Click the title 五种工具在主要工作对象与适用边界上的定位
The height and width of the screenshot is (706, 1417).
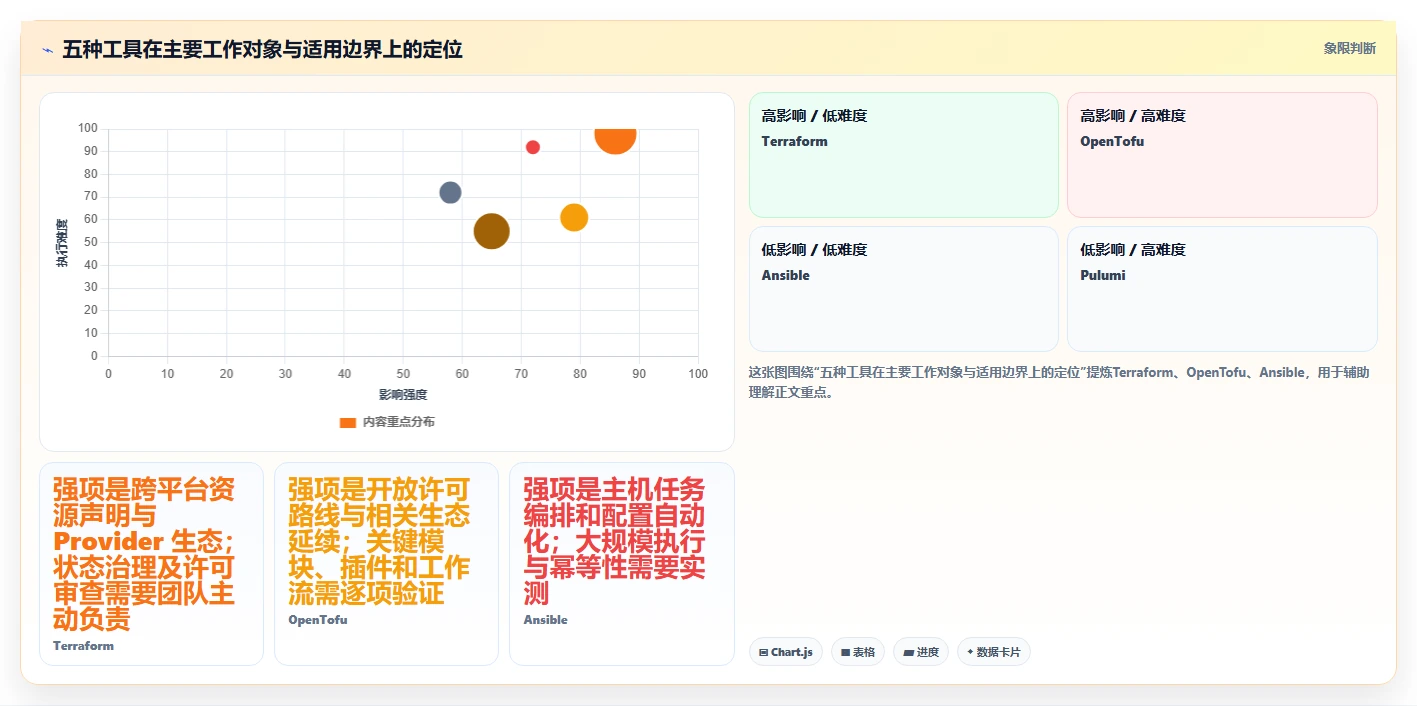(262, 49)
